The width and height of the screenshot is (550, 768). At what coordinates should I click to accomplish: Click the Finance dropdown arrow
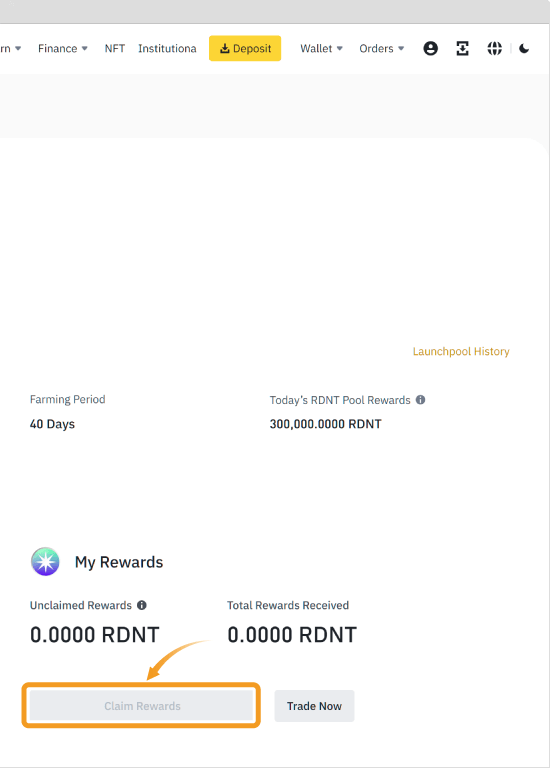pos(84,48)
